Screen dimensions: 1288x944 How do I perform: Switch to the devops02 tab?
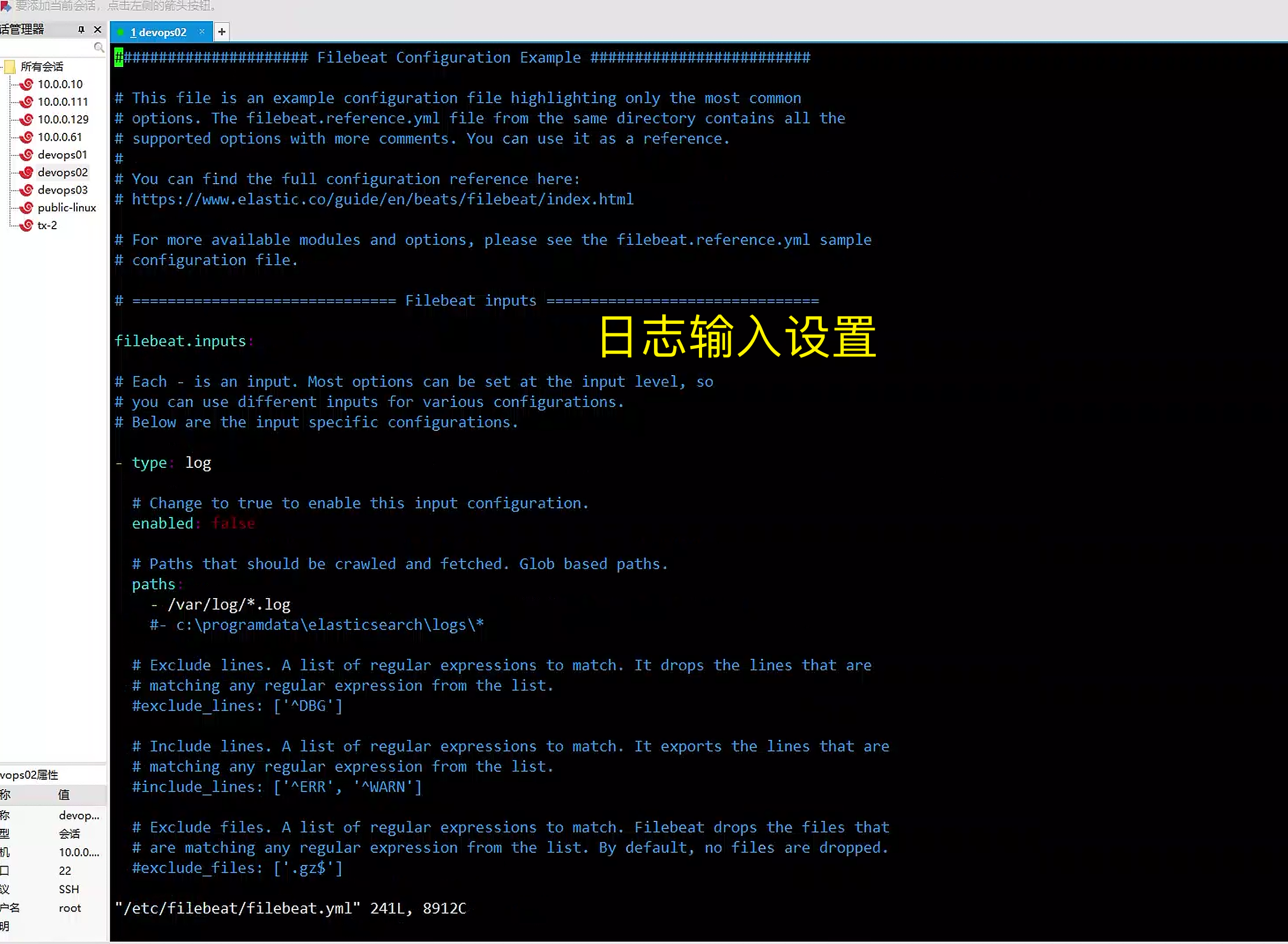pyautogui.click(x=161, y=32)
